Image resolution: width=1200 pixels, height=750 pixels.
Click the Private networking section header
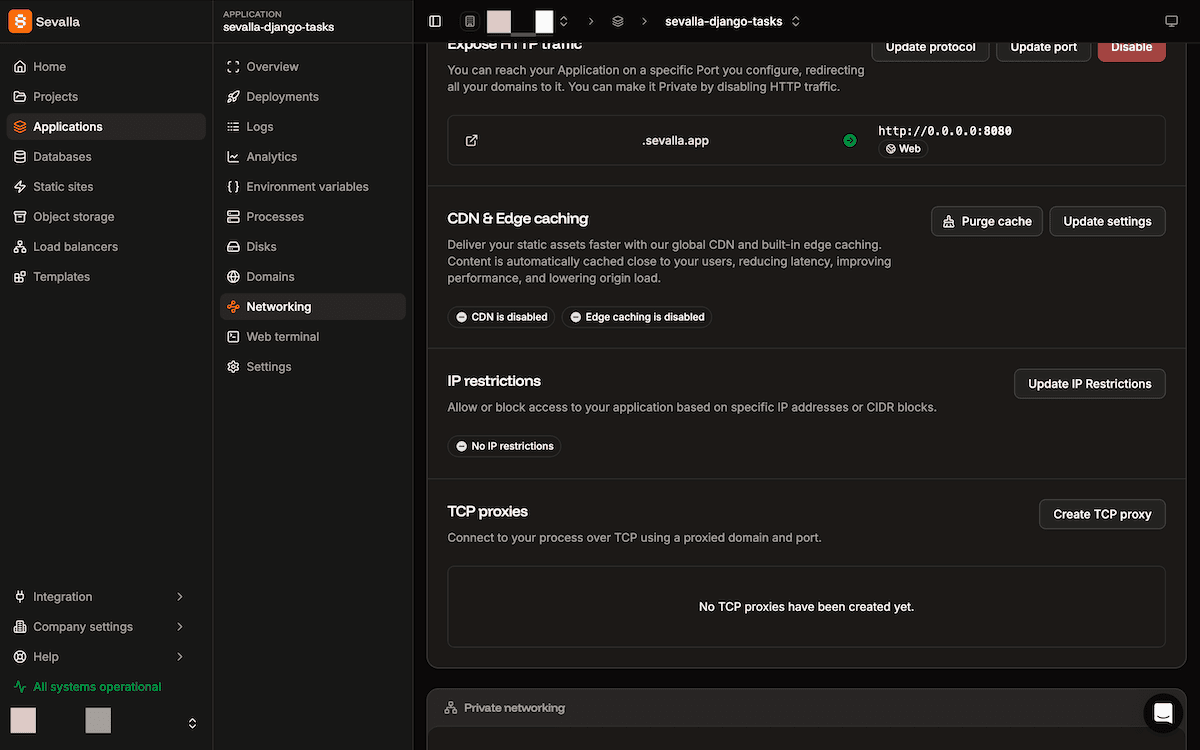tap(806, 708)
